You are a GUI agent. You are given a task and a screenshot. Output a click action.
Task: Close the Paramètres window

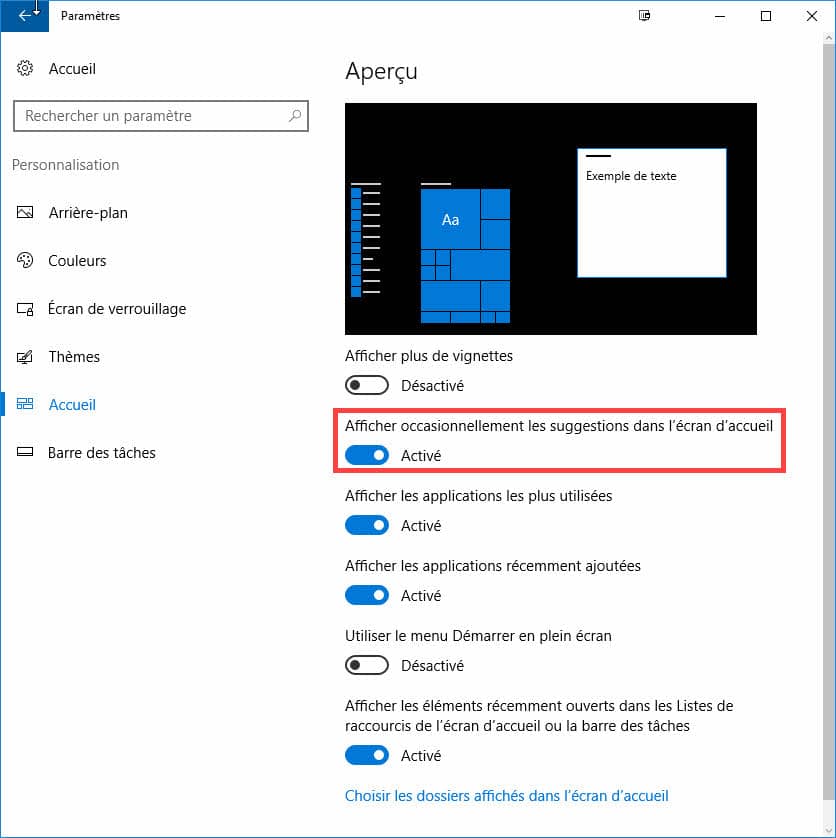pyautogui.click(x=811, y=16)
